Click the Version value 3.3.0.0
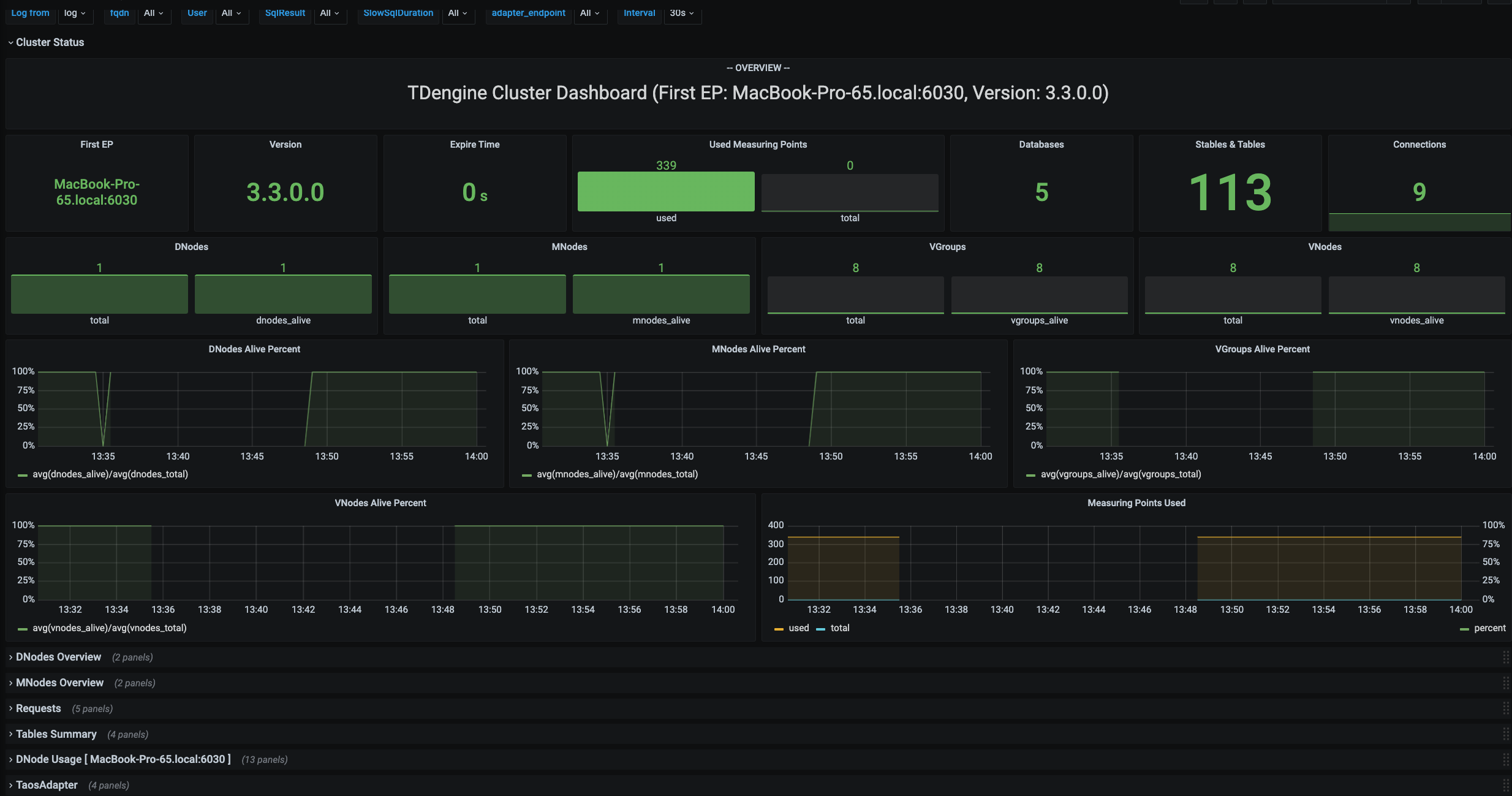1512x796 pixels. point(285,192)
